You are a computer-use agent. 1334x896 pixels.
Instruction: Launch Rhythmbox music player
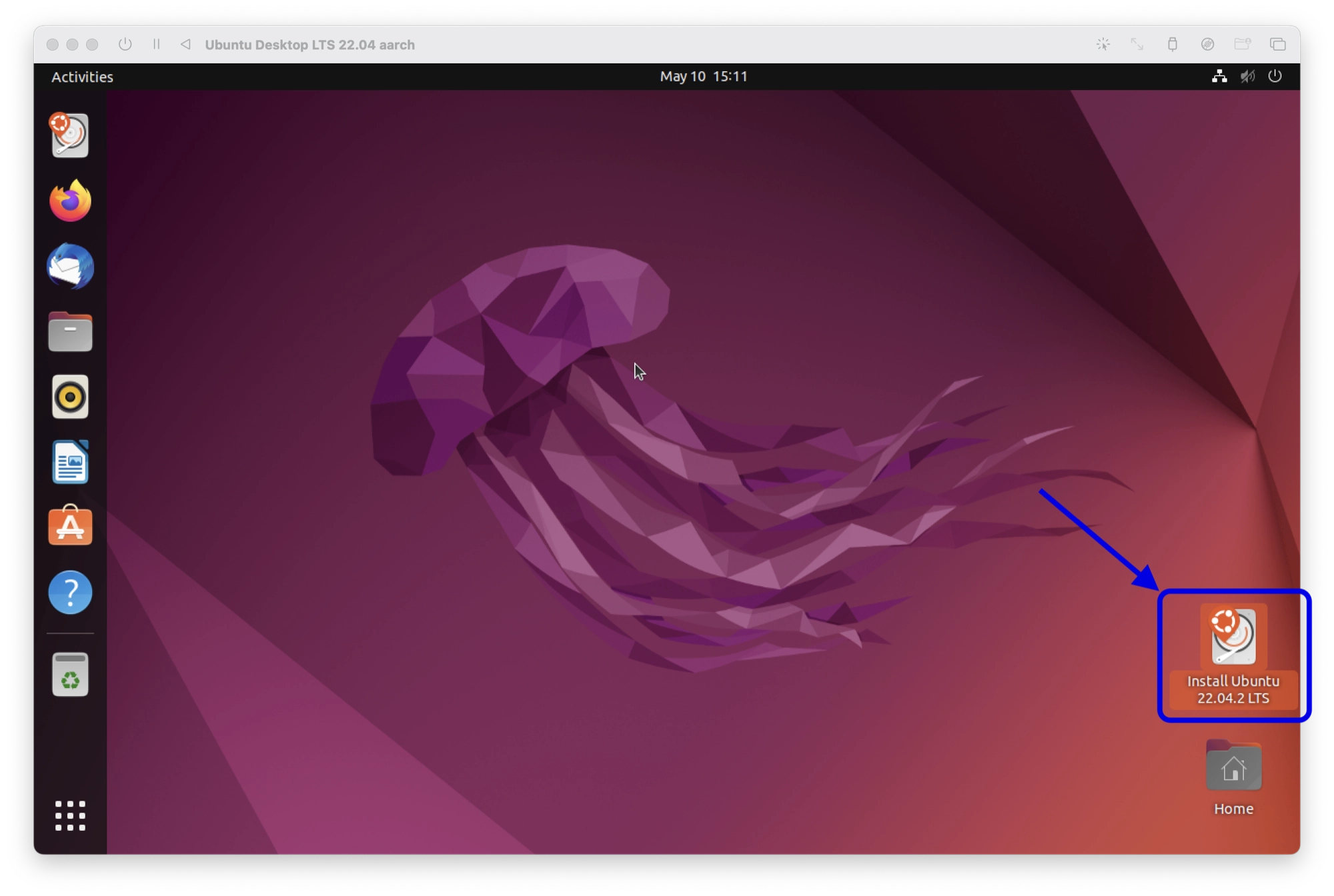pyautogui.click(x=70, y=397)
